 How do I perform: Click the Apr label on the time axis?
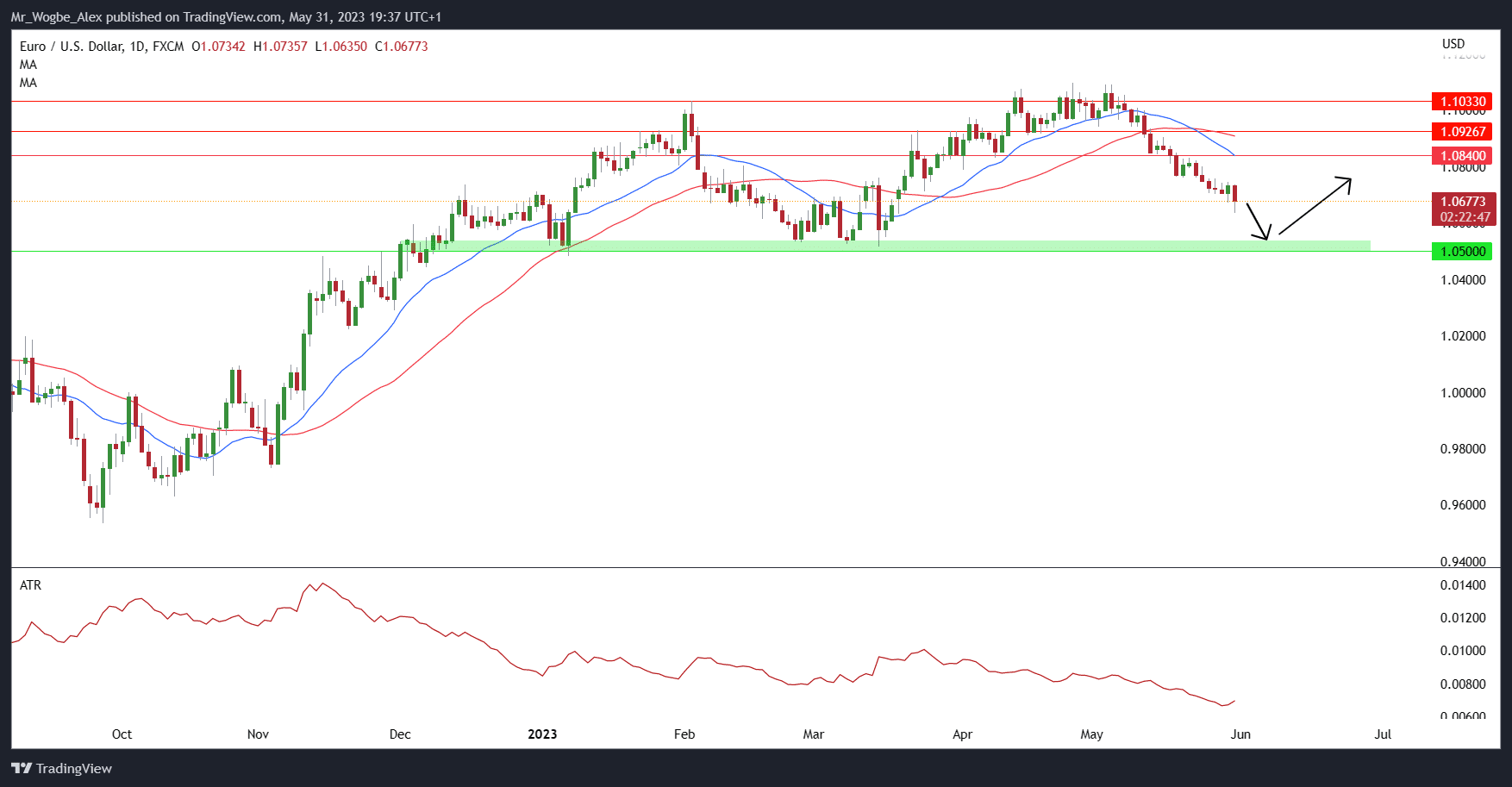click(962, 734)
